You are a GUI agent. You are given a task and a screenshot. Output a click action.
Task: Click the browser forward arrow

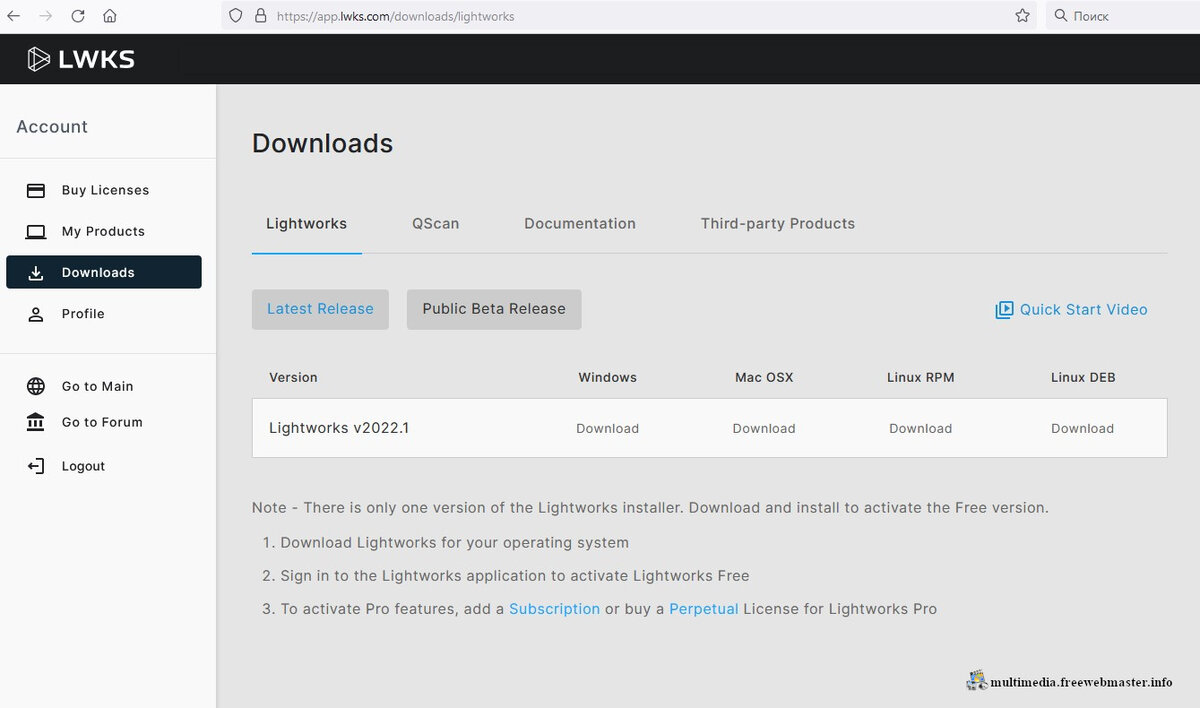46,16
